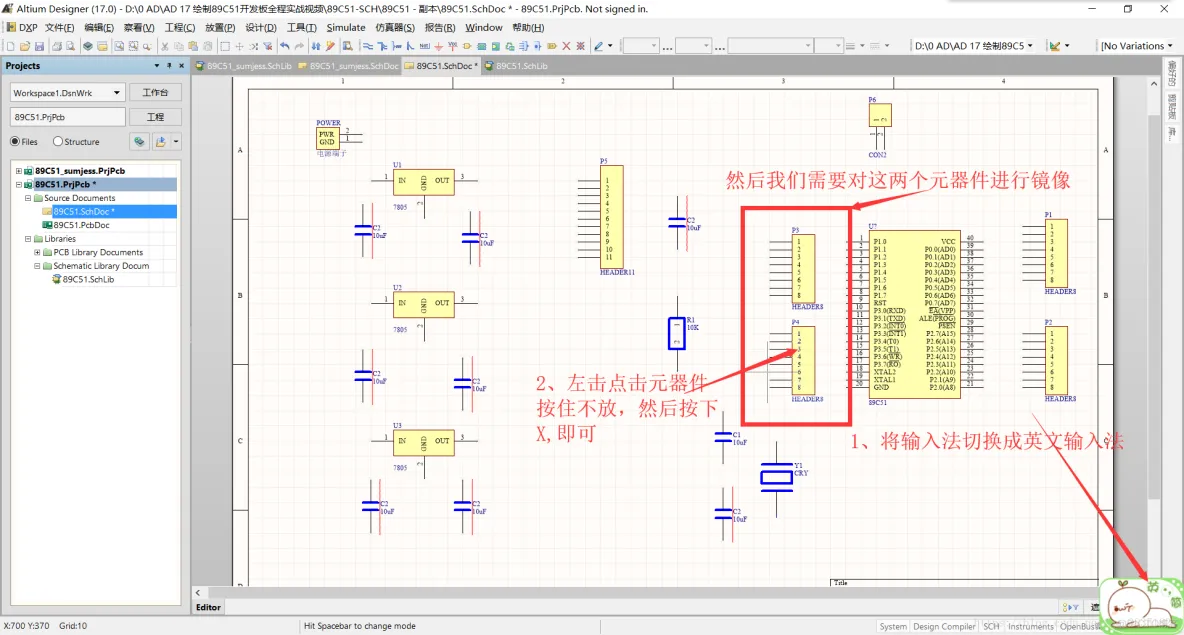Collapse the 89C51.PrjPcb project node
1184x635 pixels.
pyautogui.click(x=19, y=184)
